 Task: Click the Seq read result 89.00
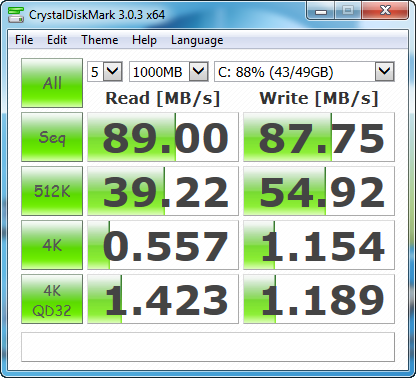[x=163, y=137]
